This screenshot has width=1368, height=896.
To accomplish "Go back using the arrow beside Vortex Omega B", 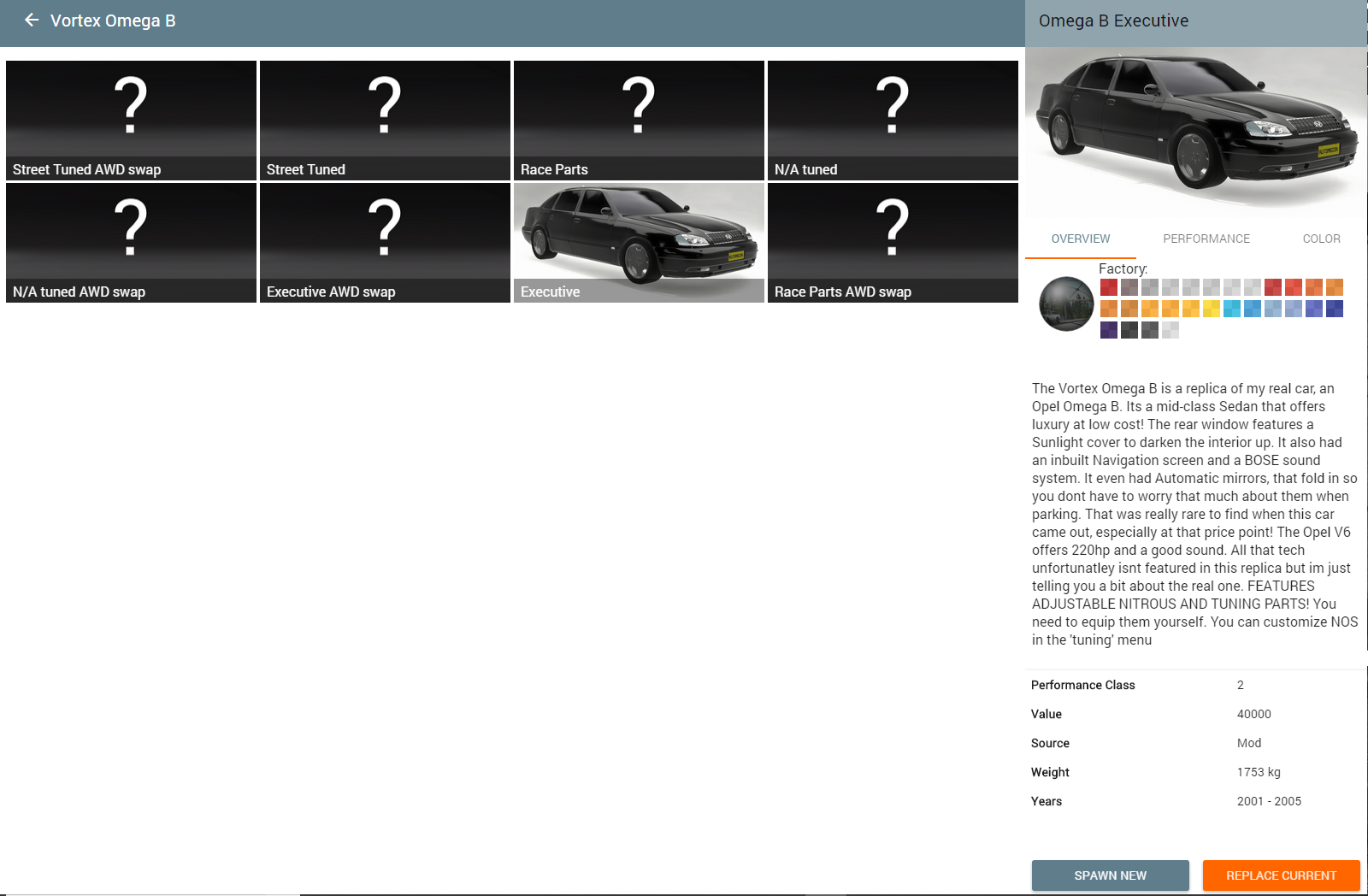I will tap(32, 20).
